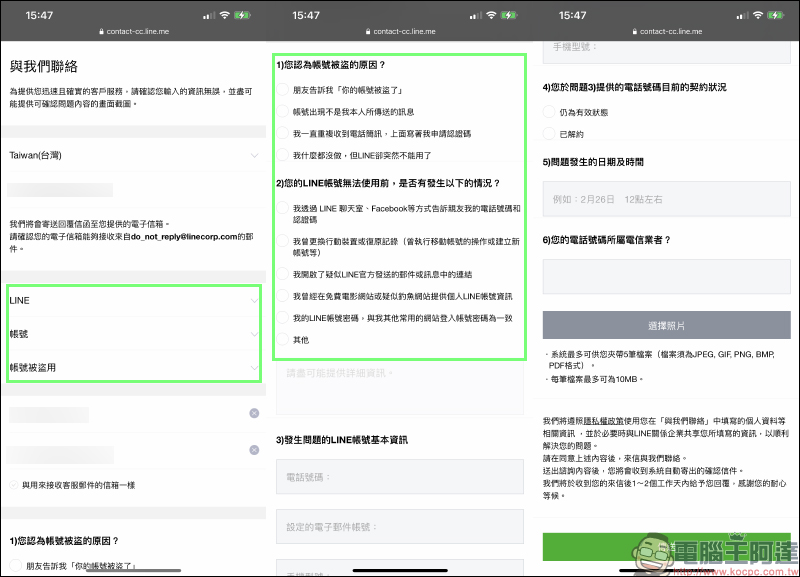800x577 pixels.
Task: Click the 電話號碼 input field
Action: (x=400, y=477)
